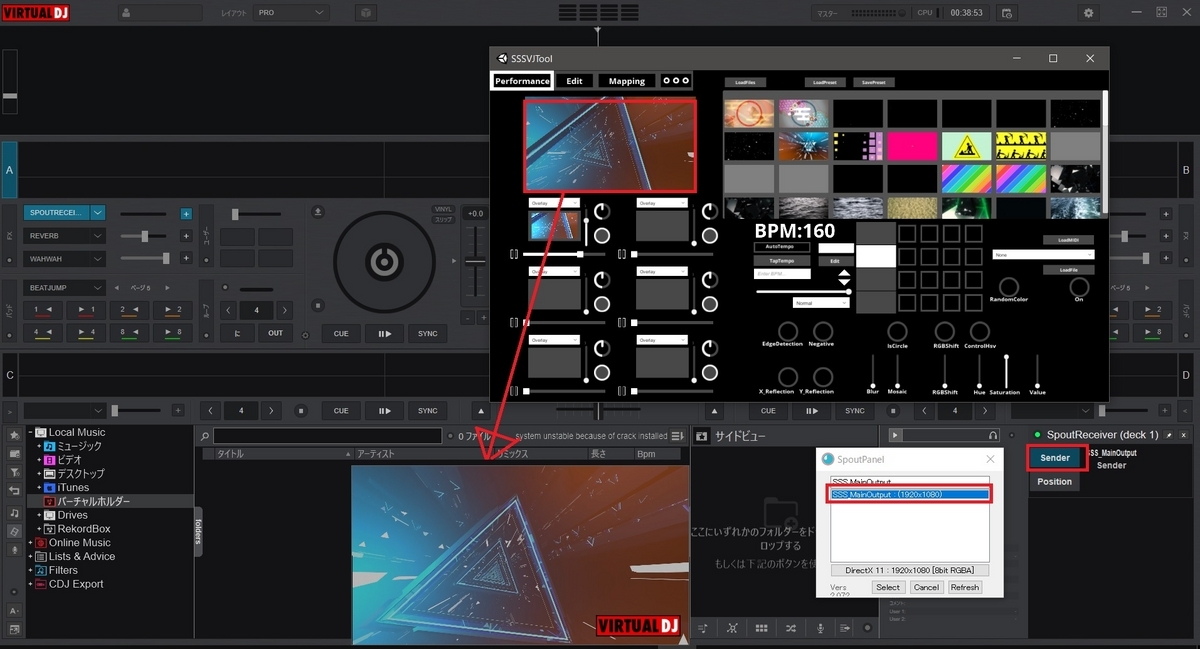Screen dimensions: 1200x649
Task: Click the search magnifier icon in browser
Action: tap(205, 437)
